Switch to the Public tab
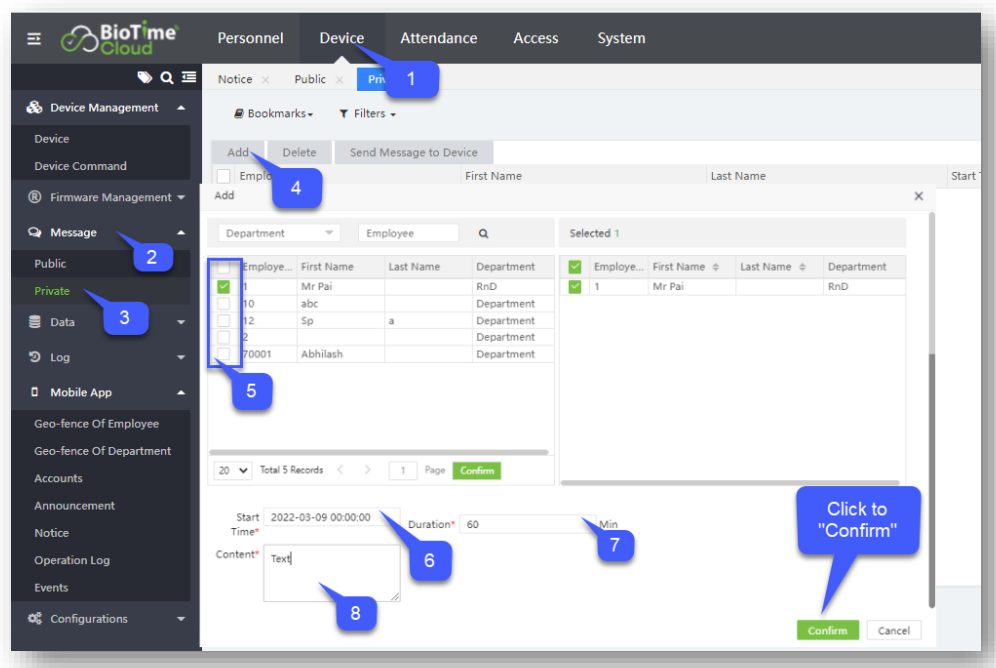 click(x=309, y=79)
